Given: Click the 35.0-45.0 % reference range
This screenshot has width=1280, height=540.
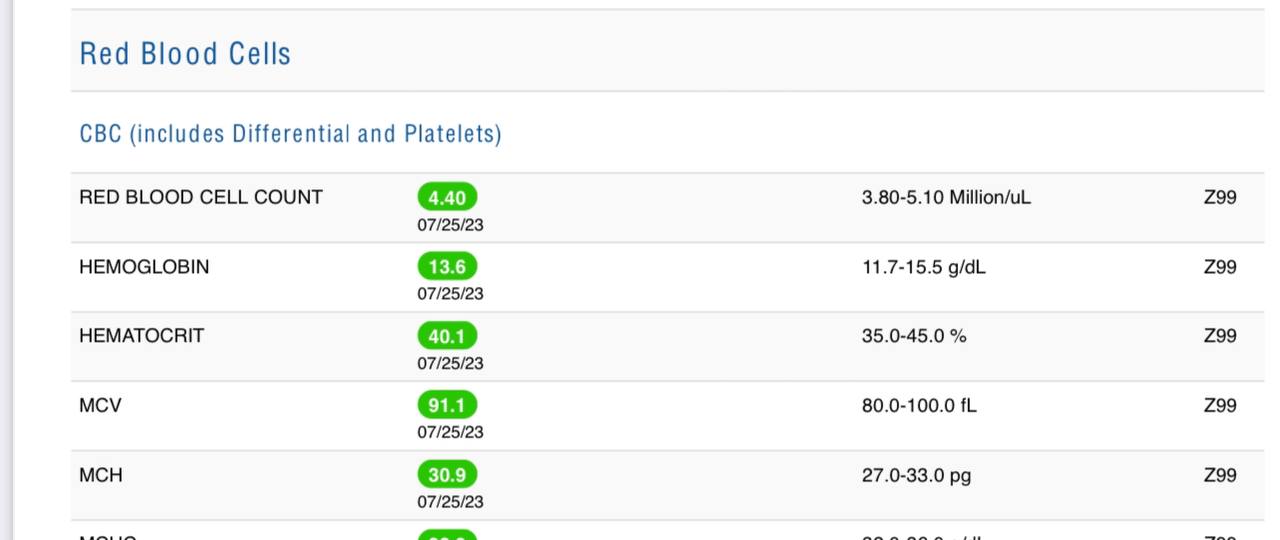Looking at the screenshot, I should point(914,336).
